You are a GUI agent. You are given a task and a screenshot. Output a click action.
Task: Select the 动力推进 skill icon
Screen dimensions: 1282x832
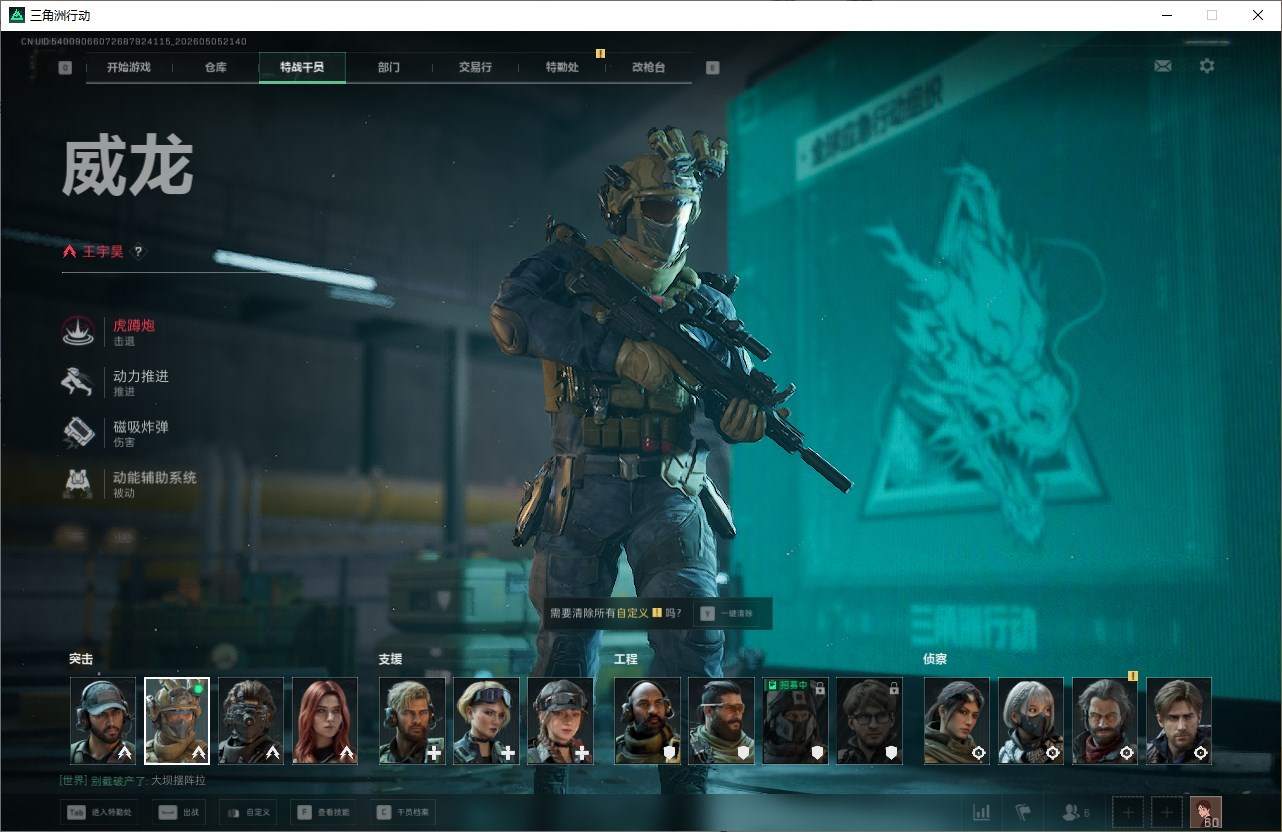pyautogui.click(x=78, y=382)
